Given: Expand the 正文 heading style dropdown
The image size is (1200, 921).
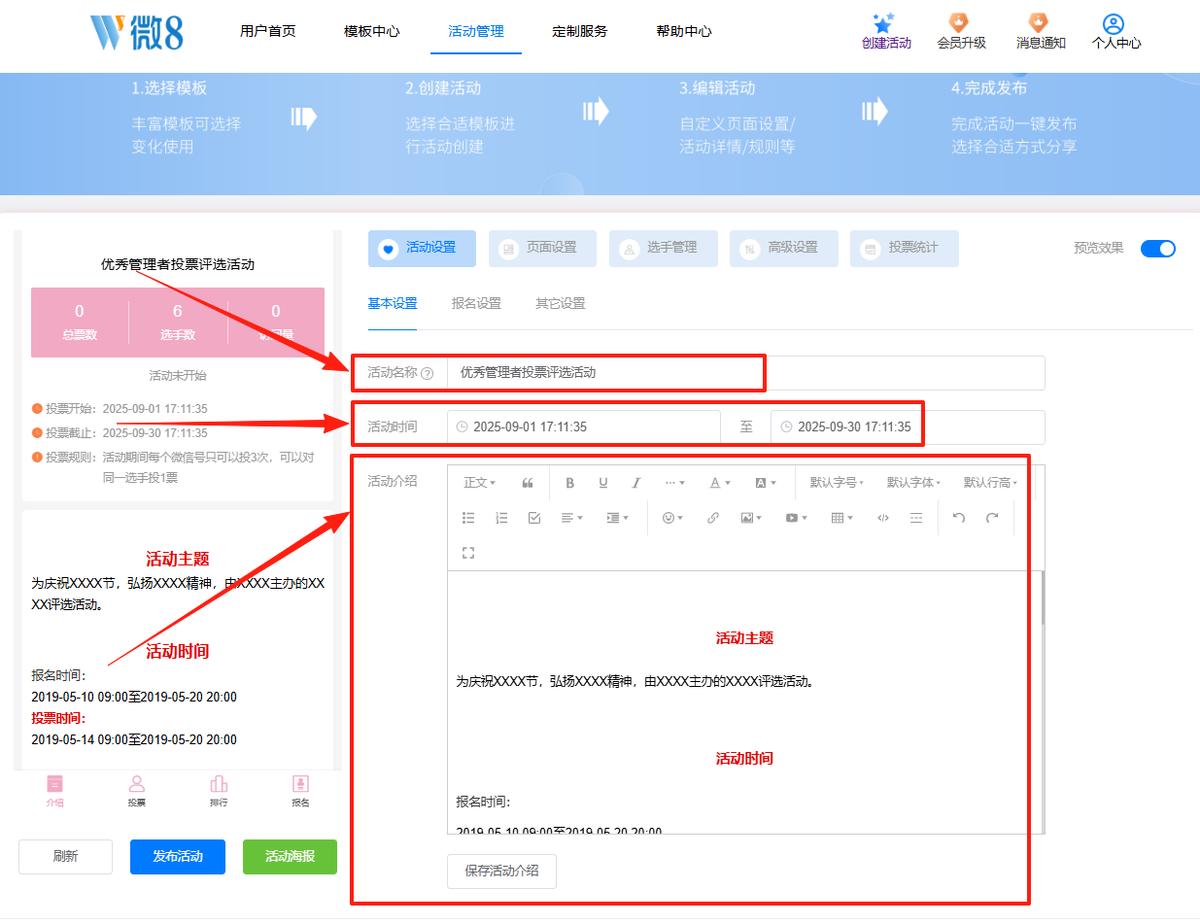Looking at the screenshot, I should (479, 483).
